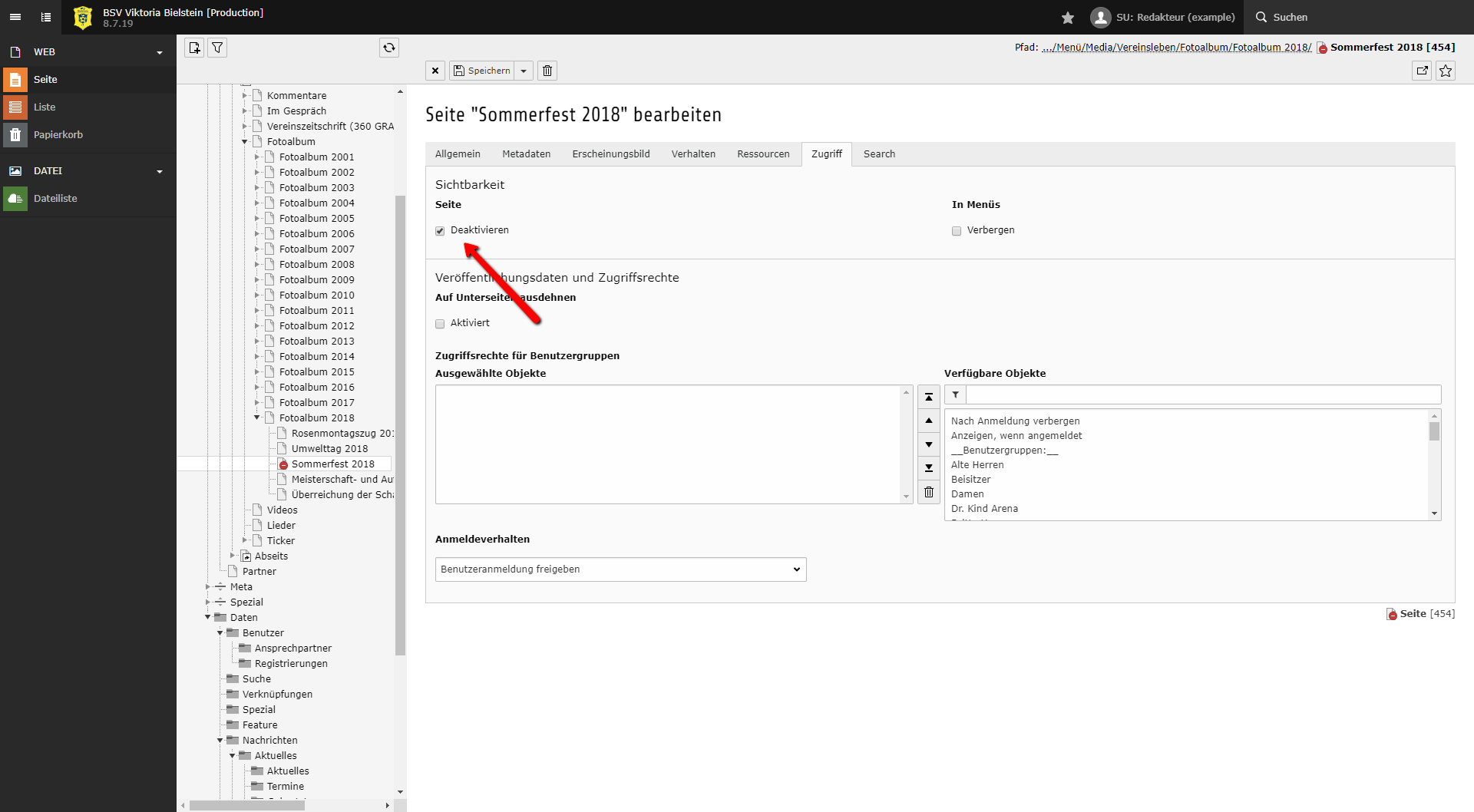
Task: Collapse the Nachrichten folder node
Action: (x=220, y=741)
